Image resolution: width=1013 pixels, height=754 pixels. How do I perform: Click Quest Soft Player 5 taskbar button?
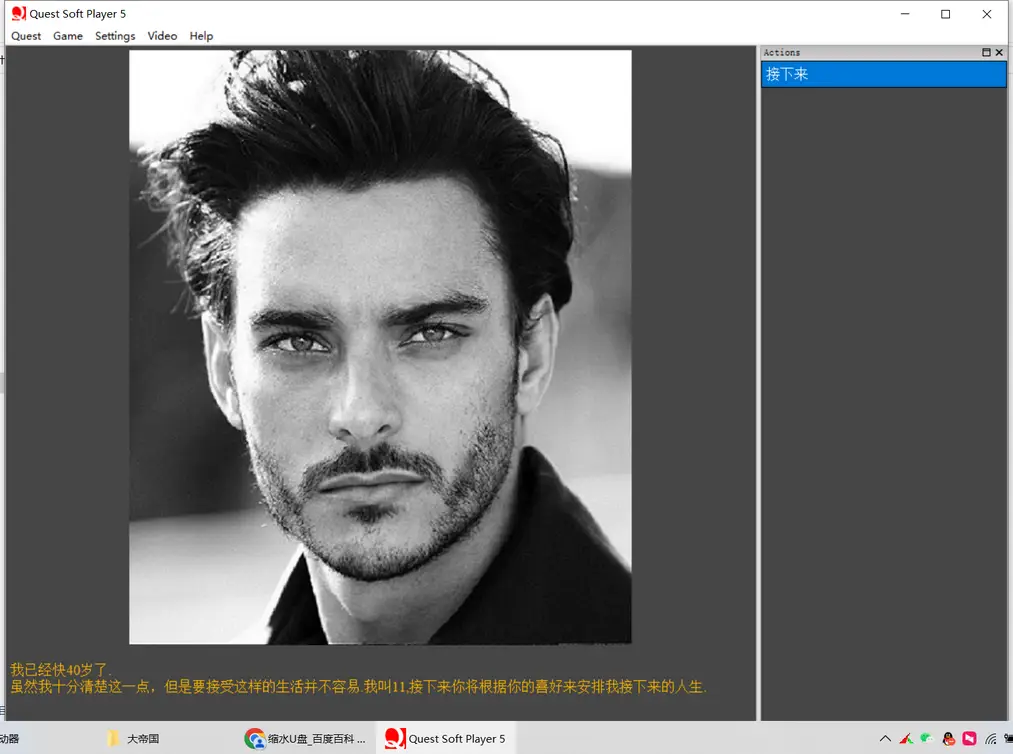coord(446,739)
